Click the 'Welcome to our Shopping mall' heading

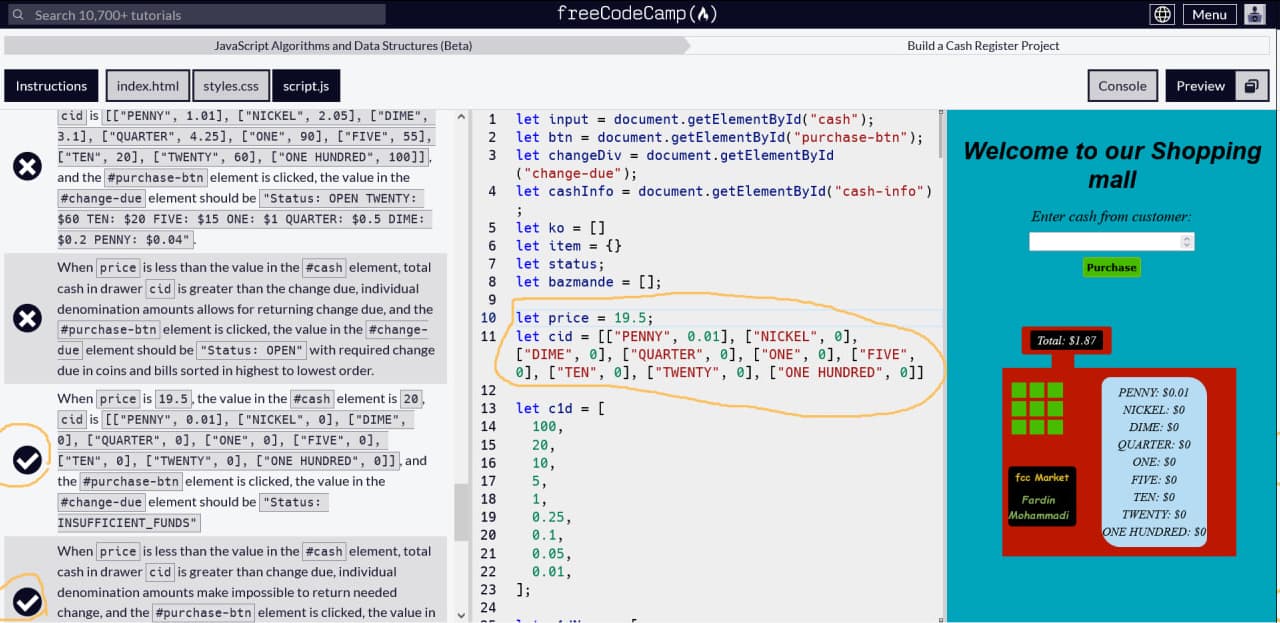[1112, 165]
